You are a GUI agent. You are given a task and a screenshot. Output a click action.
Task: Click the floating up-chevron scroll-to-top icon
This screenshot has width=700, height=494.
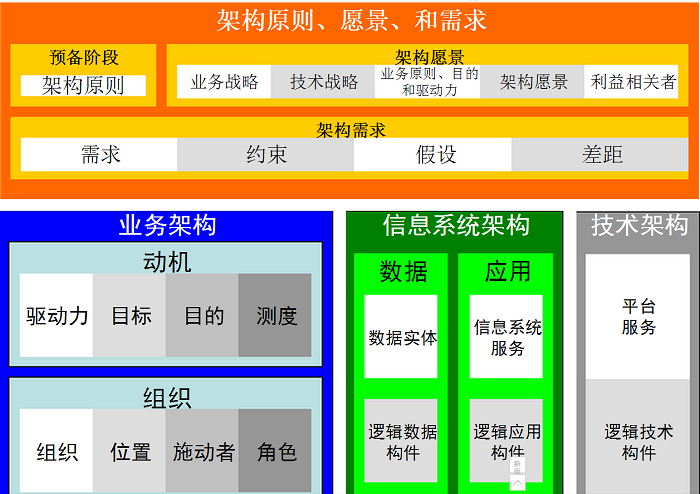point(517,482)
